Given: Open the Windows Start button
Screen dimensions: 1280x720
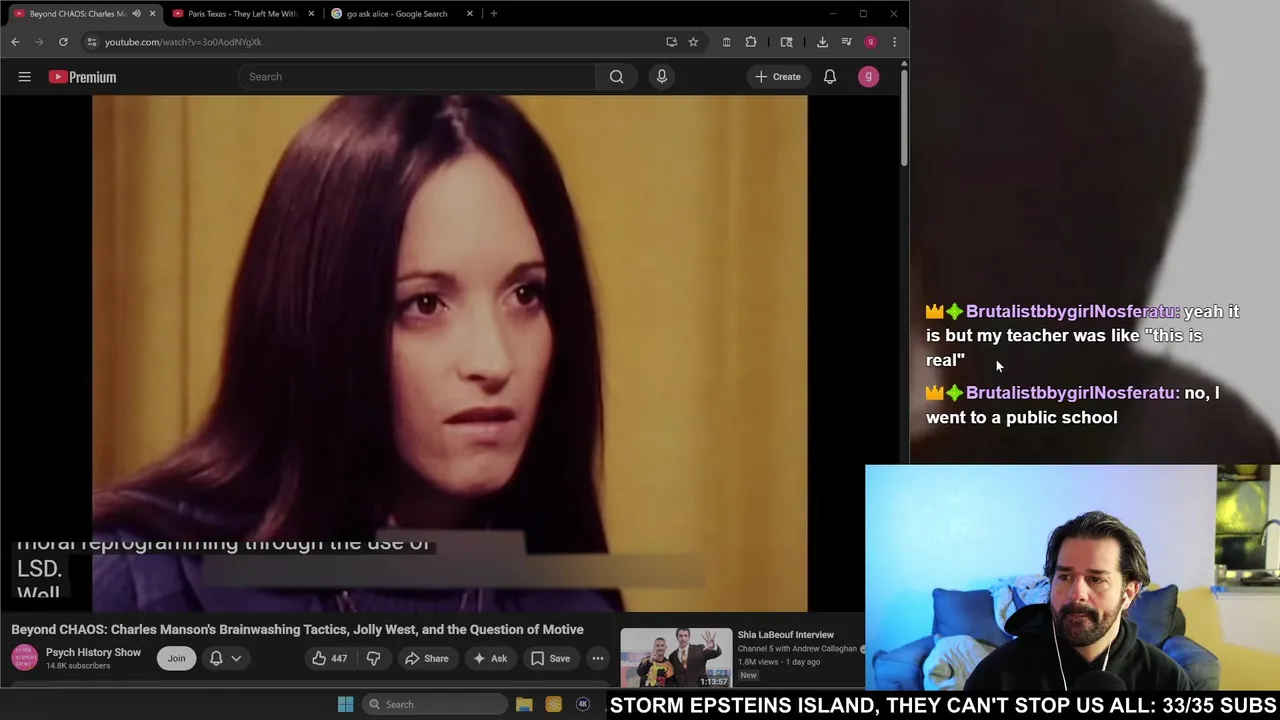Looking at the screenshot, I should point(345,704).
